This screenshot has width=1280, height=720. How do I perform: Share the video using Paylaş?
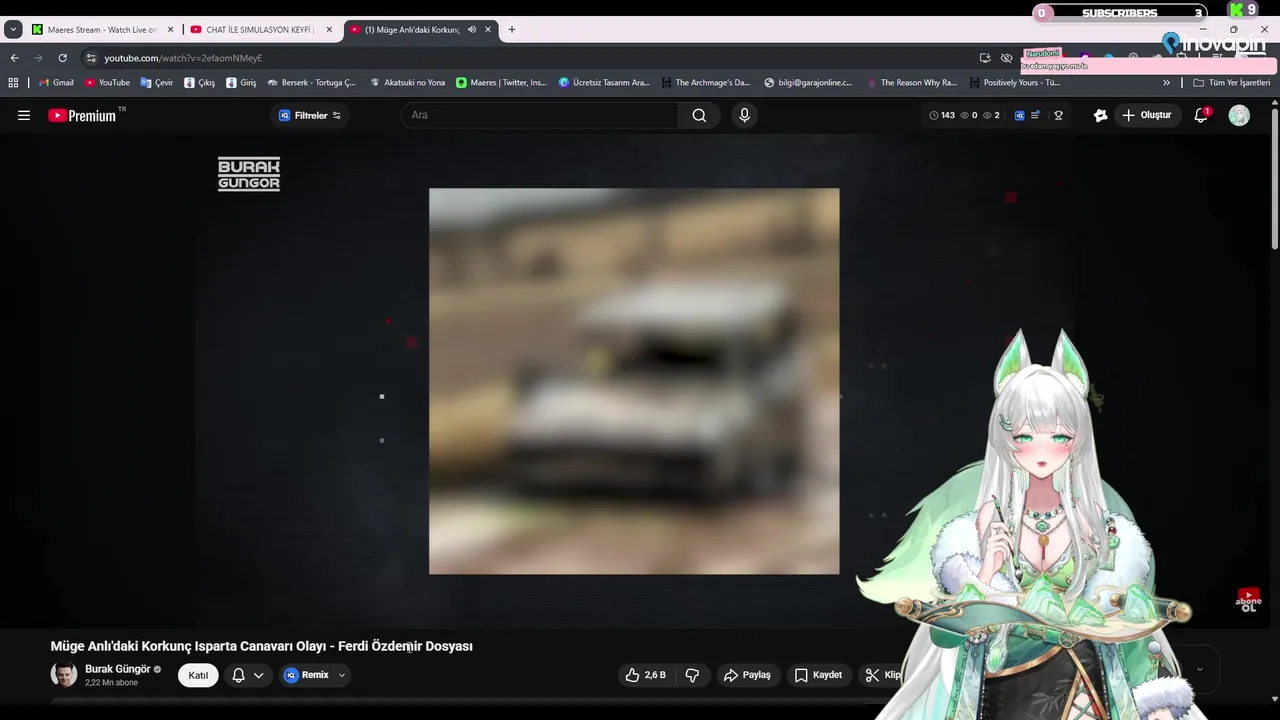747,675
